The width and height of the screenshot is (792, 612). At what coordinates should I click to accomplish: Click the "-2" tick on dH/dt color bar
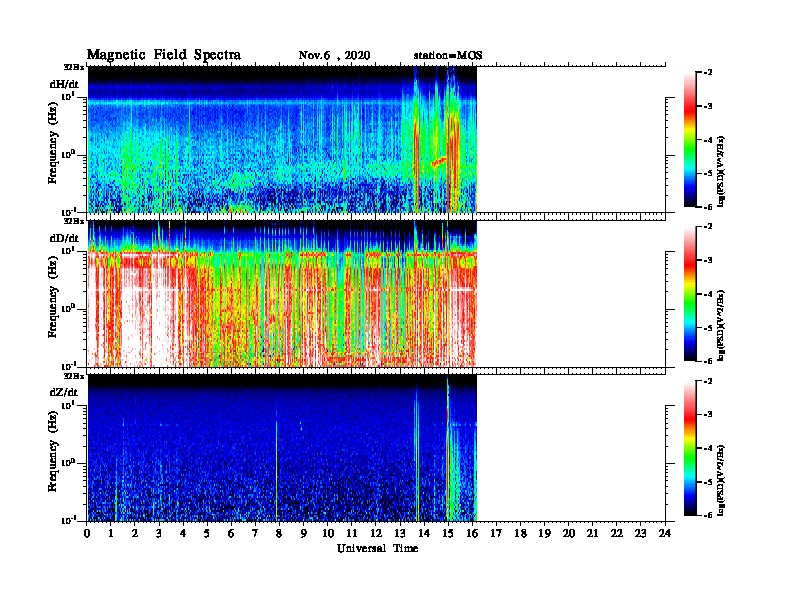(708, 73)
